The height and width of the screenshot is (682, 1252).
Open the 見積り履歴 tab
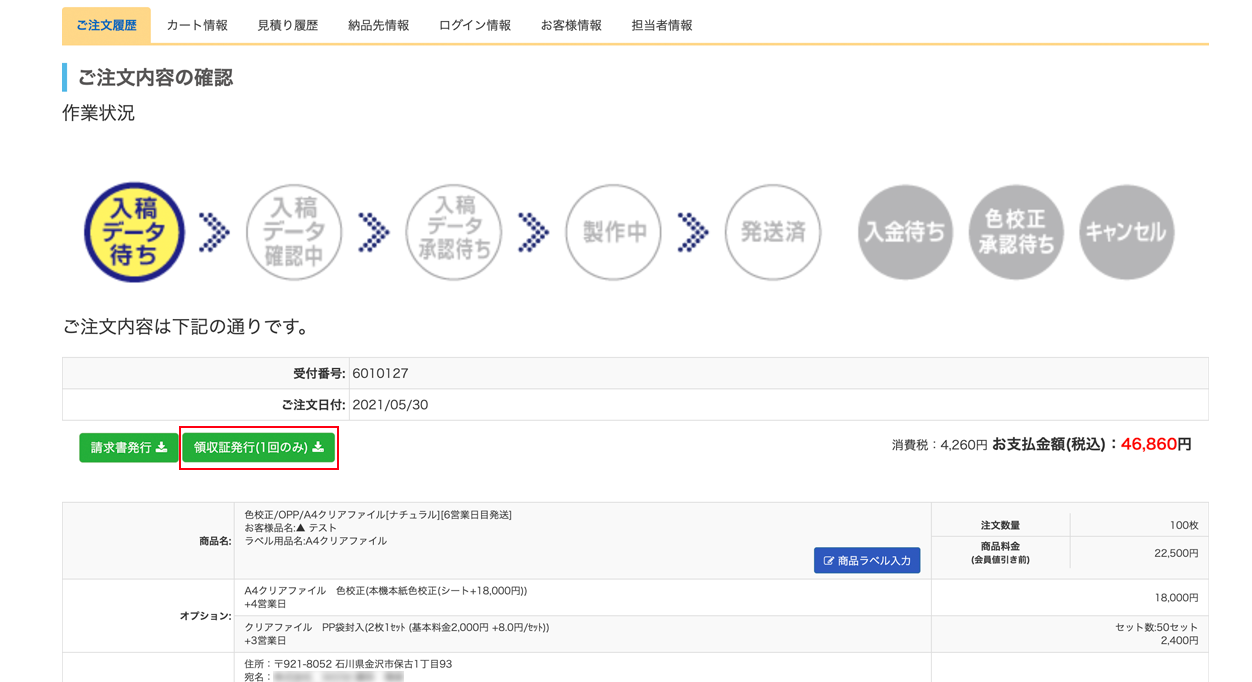(x=287, y=25)
